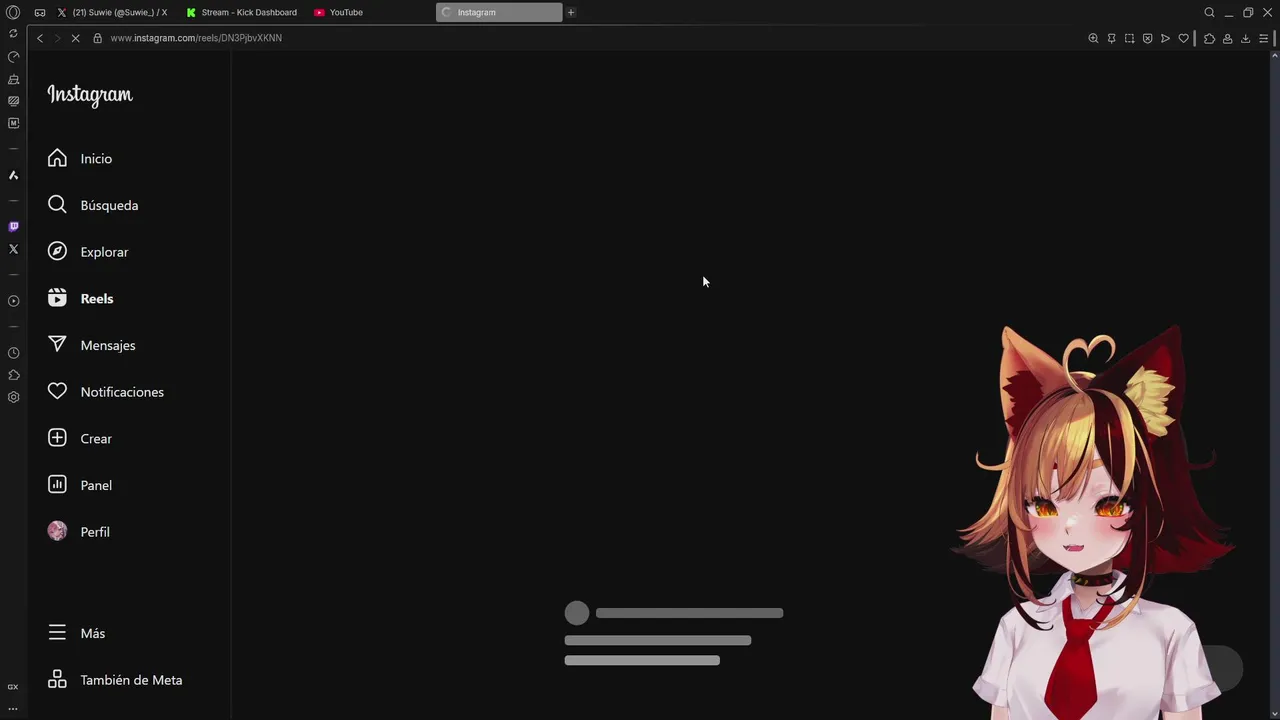The height and width of the screenshot is (720, 1280).
Task: Expand También de Meta menu
Action: [131, 680]
